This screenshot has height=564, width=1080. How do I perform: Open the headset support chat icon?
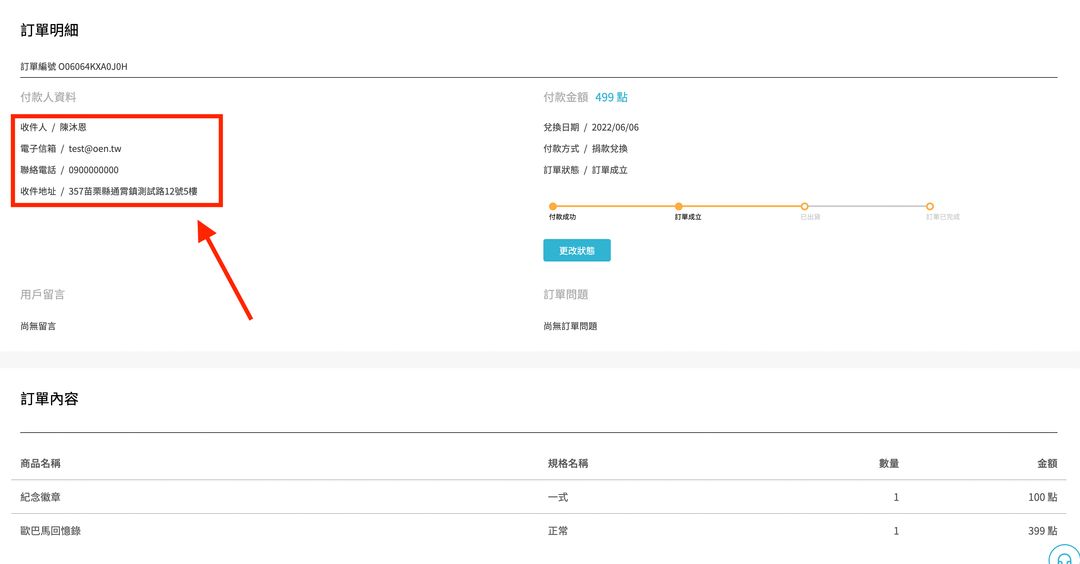click(1064, 556)
